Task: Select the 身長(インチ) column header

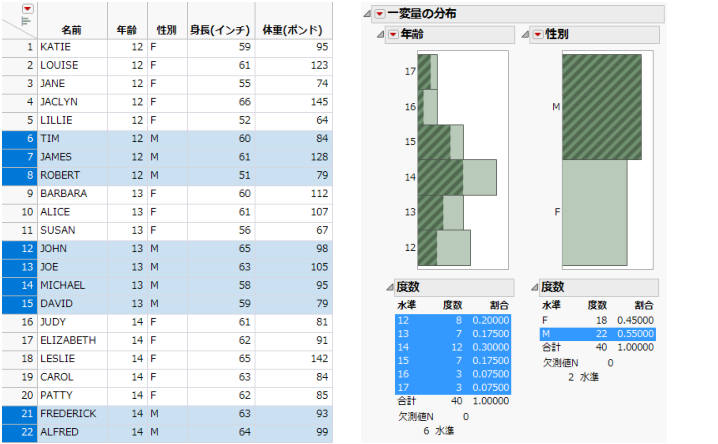Action: 221,30
